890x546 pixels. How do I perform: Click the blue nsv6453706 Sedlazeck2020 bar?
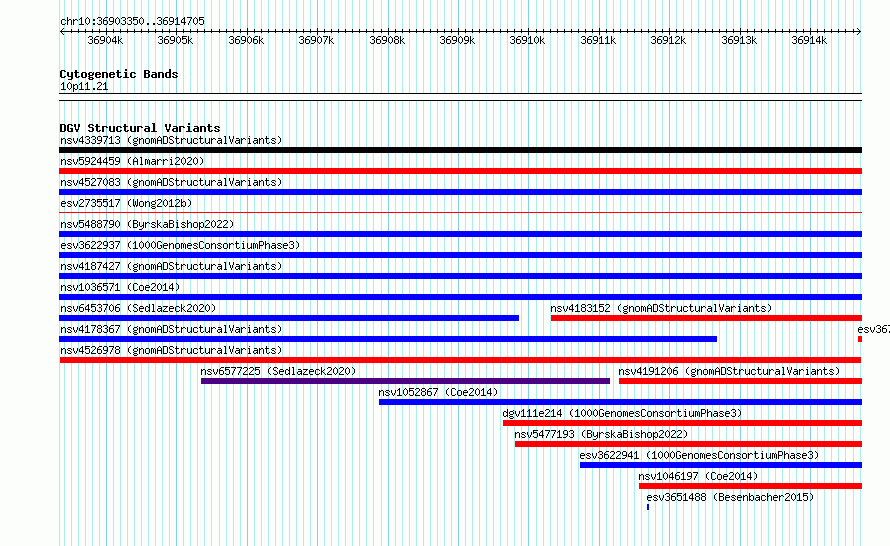[x=289, y=318]
